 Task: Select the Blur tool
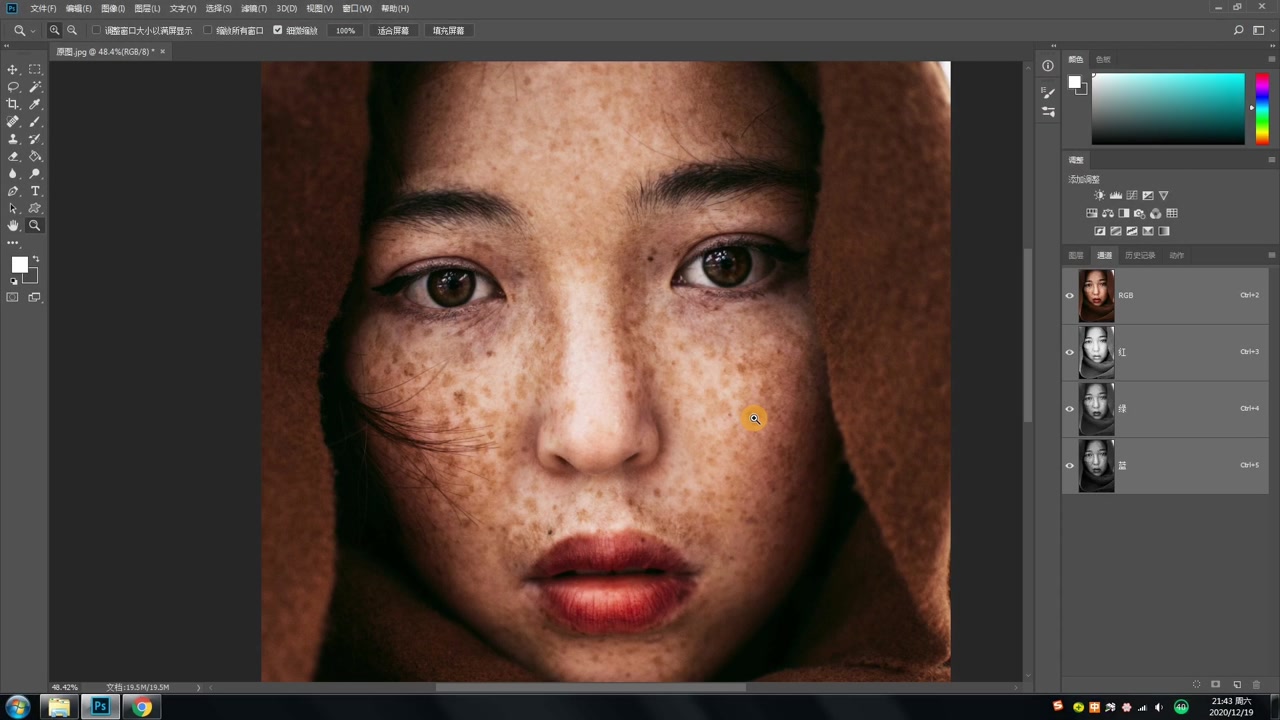13,174
